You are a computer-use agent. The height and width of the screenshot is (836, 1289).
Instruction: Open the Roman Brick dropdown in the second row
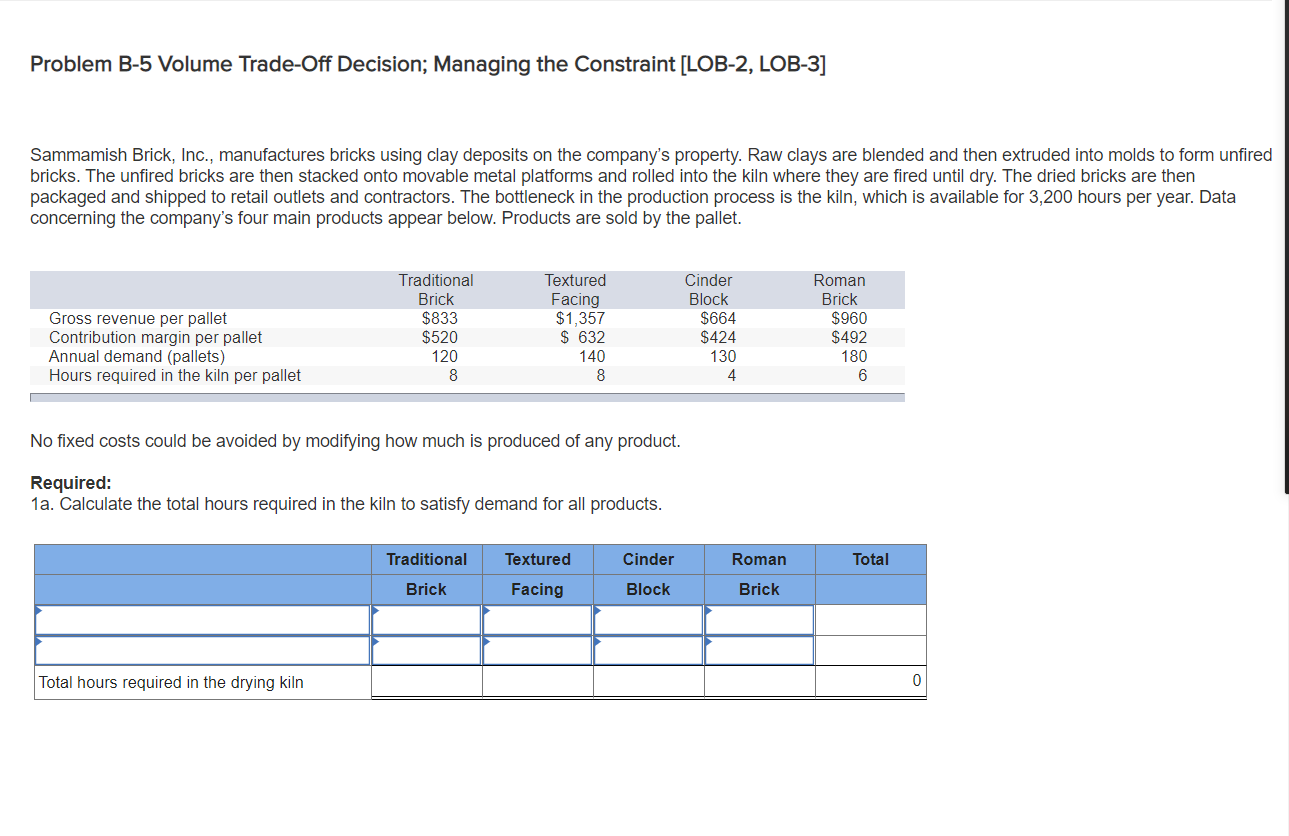(708, 643)
